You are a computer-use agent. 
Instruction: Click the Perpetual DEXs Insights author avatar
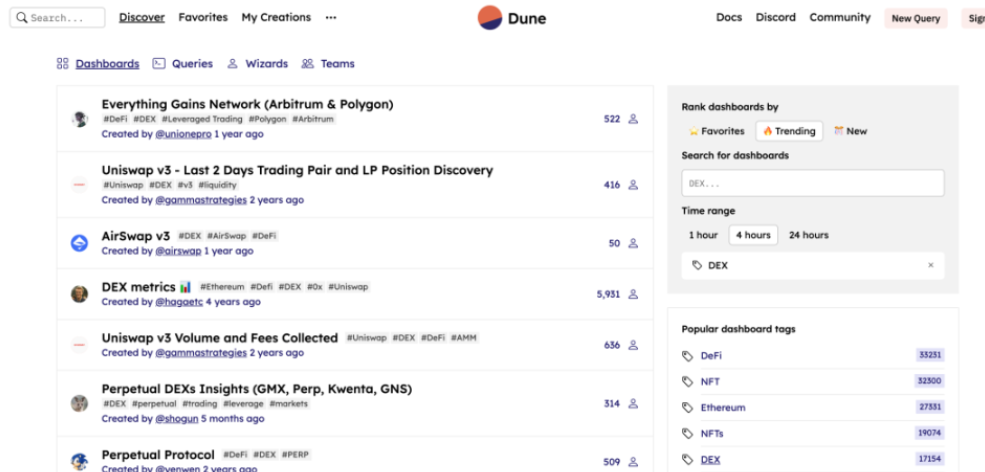pos(79,403)
